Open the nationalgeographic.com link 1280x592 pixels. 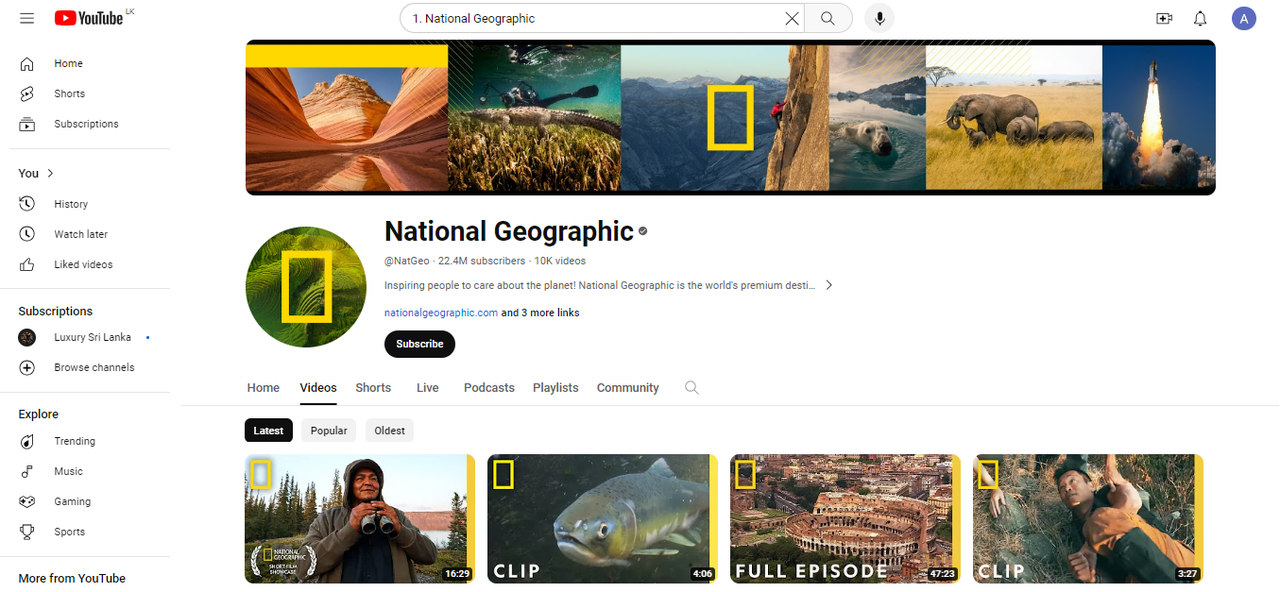[441, 313]
